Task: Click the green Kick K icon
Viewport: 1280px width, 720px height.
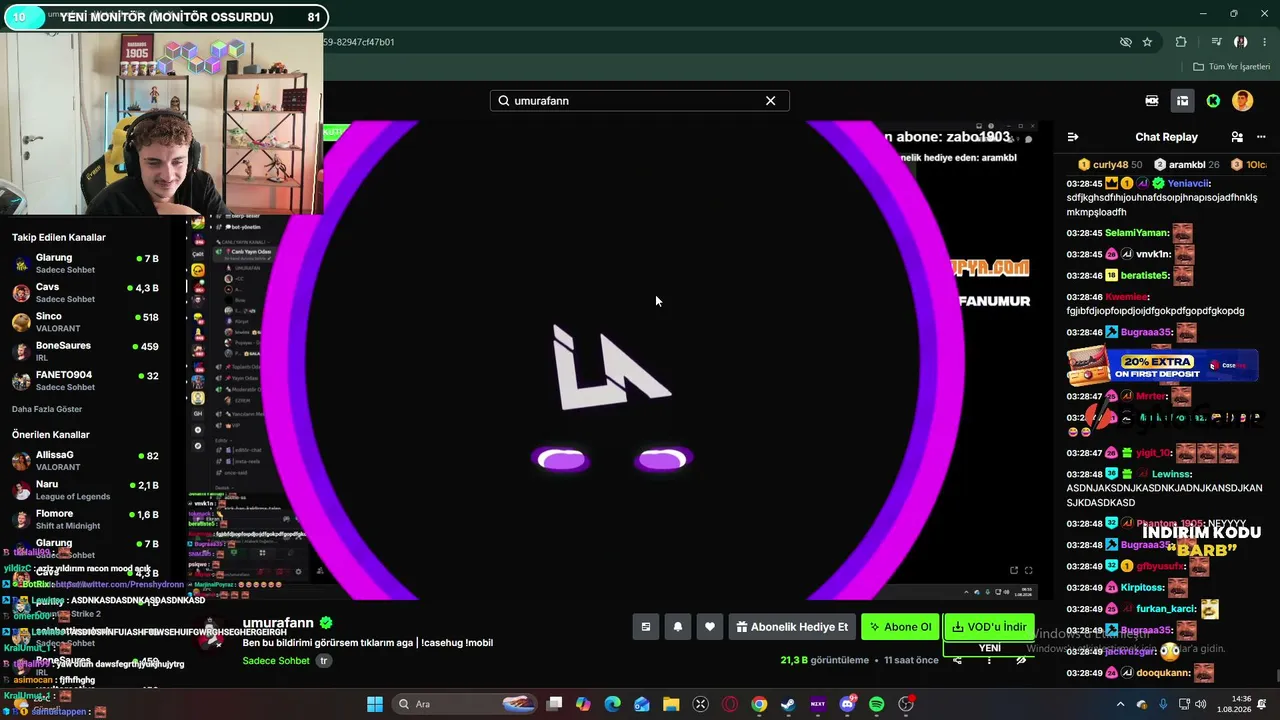Action: point(1213,101)
